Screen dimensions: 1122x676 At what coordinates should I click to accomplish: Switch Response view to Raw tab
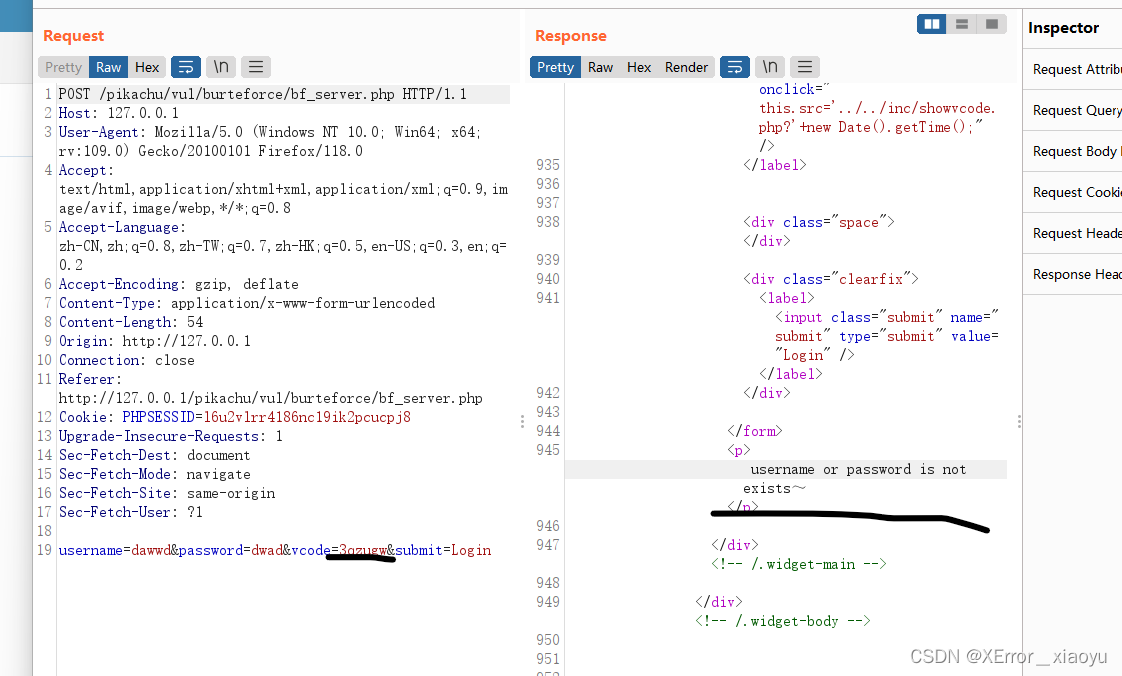tap(600, 67)
